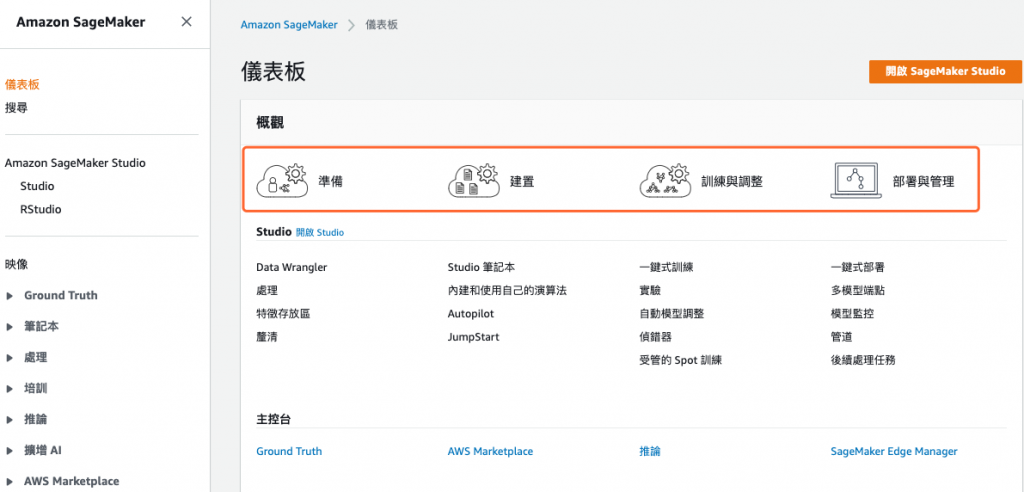1024x492 pixels.
Task: Select 儀表板 in the sidebar
Action: (x=22, y=85)
